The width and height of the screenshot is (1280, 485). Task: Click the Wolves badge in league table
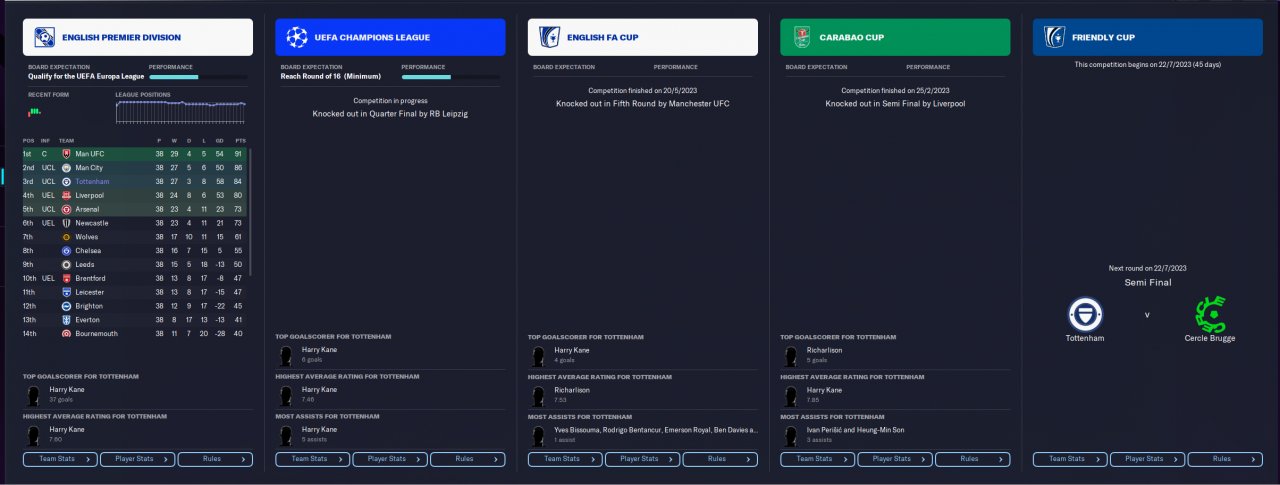(66, 237)
